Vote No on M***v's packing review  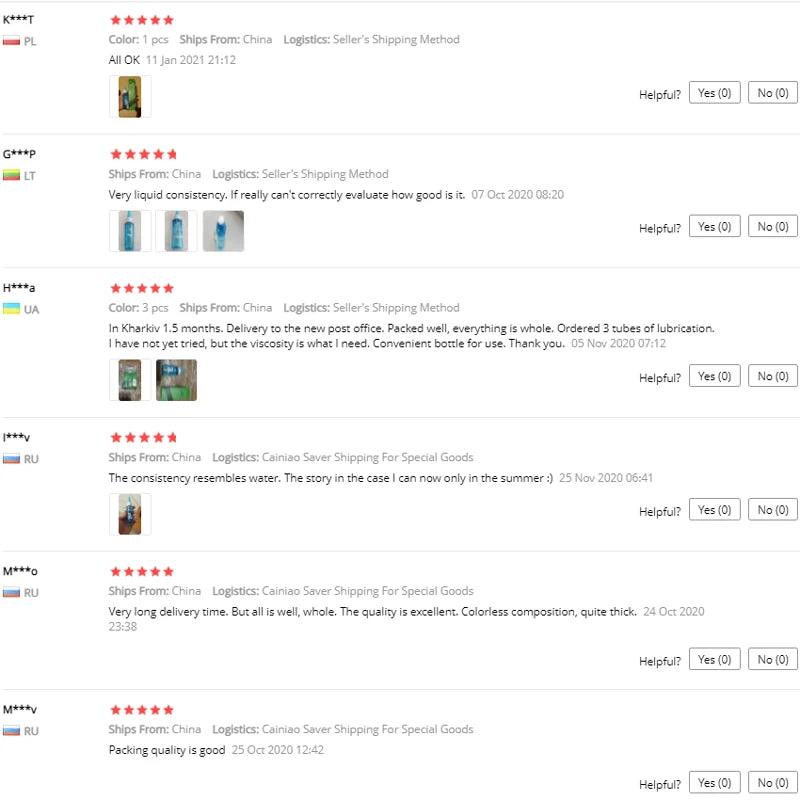(772, 783)
